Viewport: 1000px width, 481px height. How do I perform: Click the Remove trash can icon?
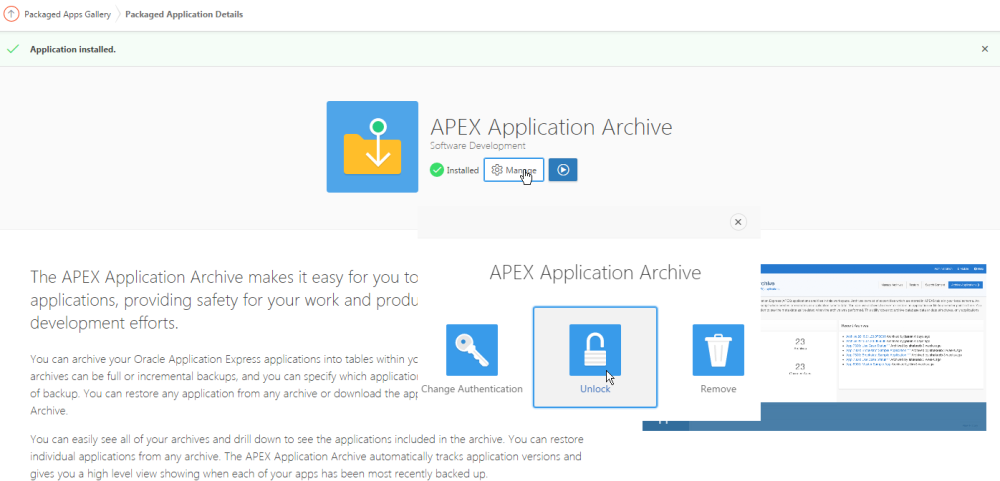pos(718,350)
